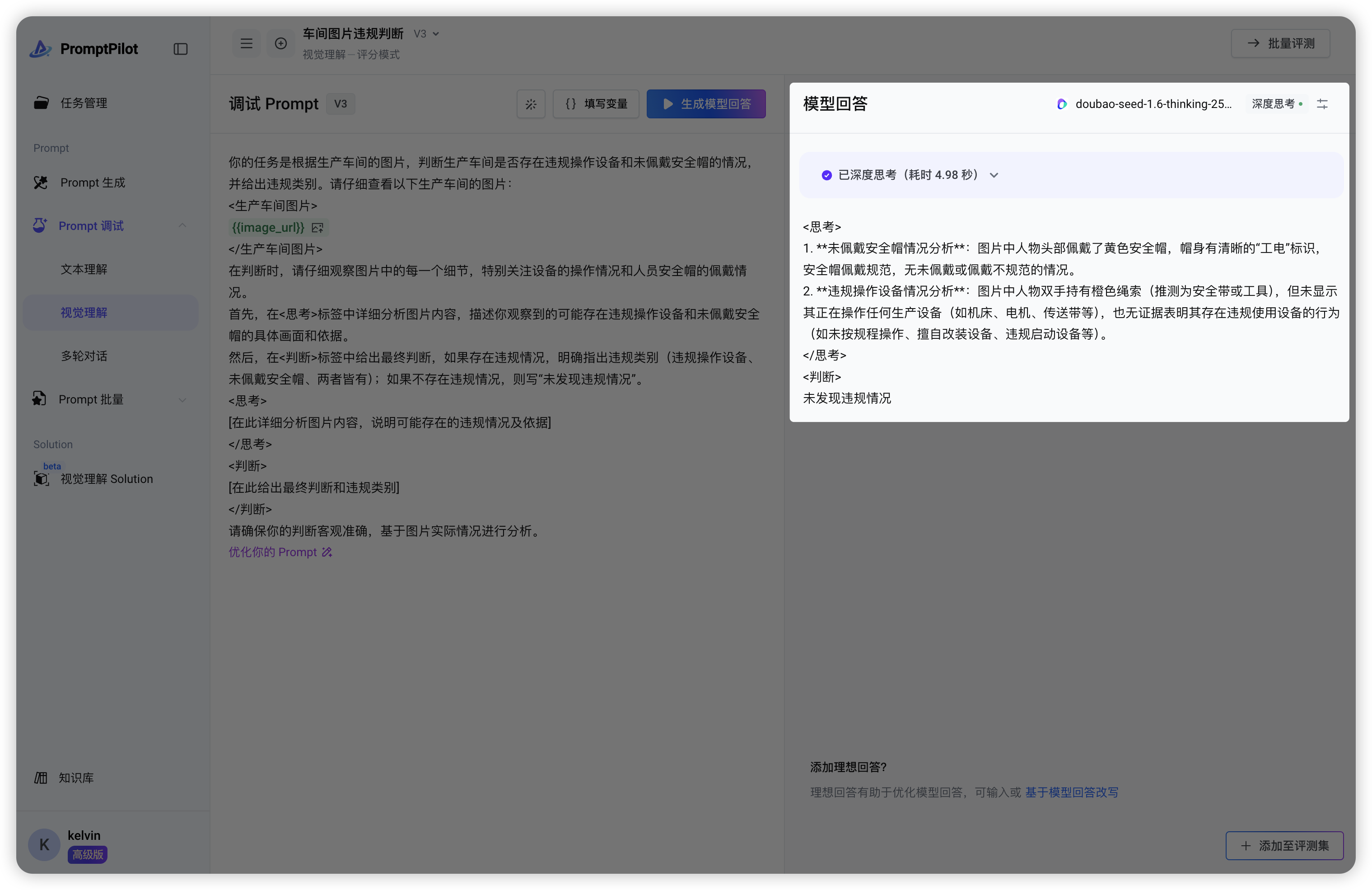The height and width of the screenshot is (890, 1372).
Task: Click 填写变量 button
Action: coord(596,104)
